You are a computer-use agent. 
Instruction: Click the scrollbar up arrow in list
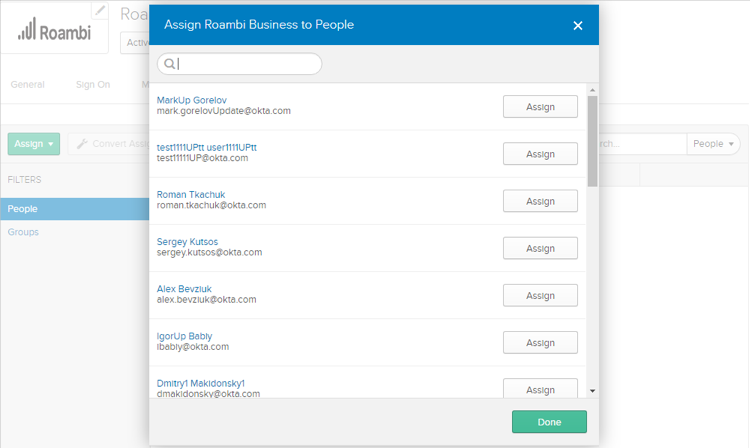592,90
